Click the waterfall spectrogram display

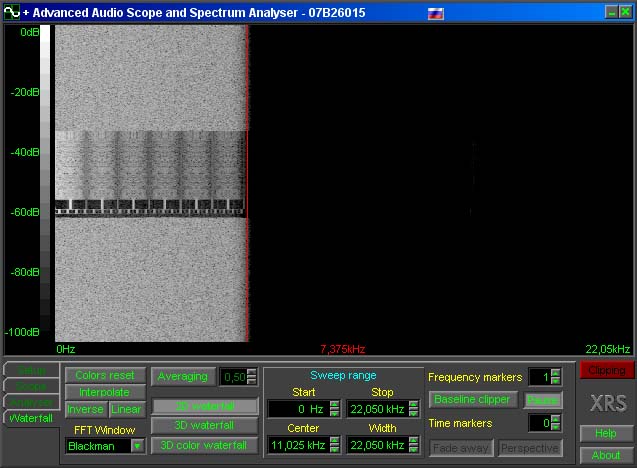click(x=344, y=183)
